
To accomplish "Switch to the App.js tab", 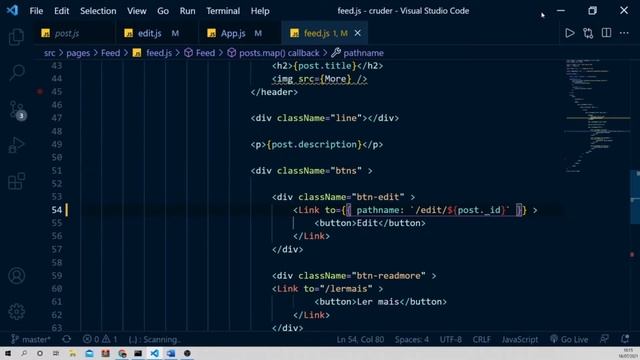I will pos(240,33).
